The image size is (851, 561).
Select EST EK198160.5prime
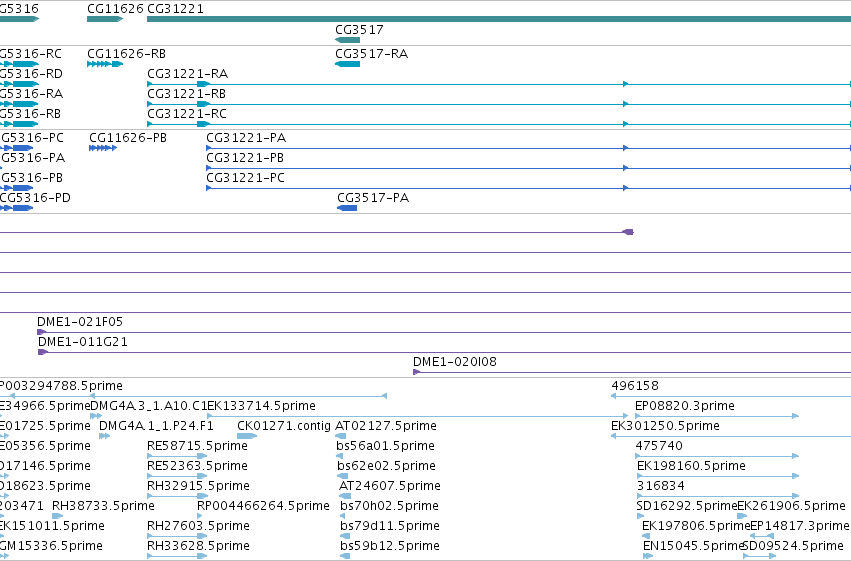[691, 466]
